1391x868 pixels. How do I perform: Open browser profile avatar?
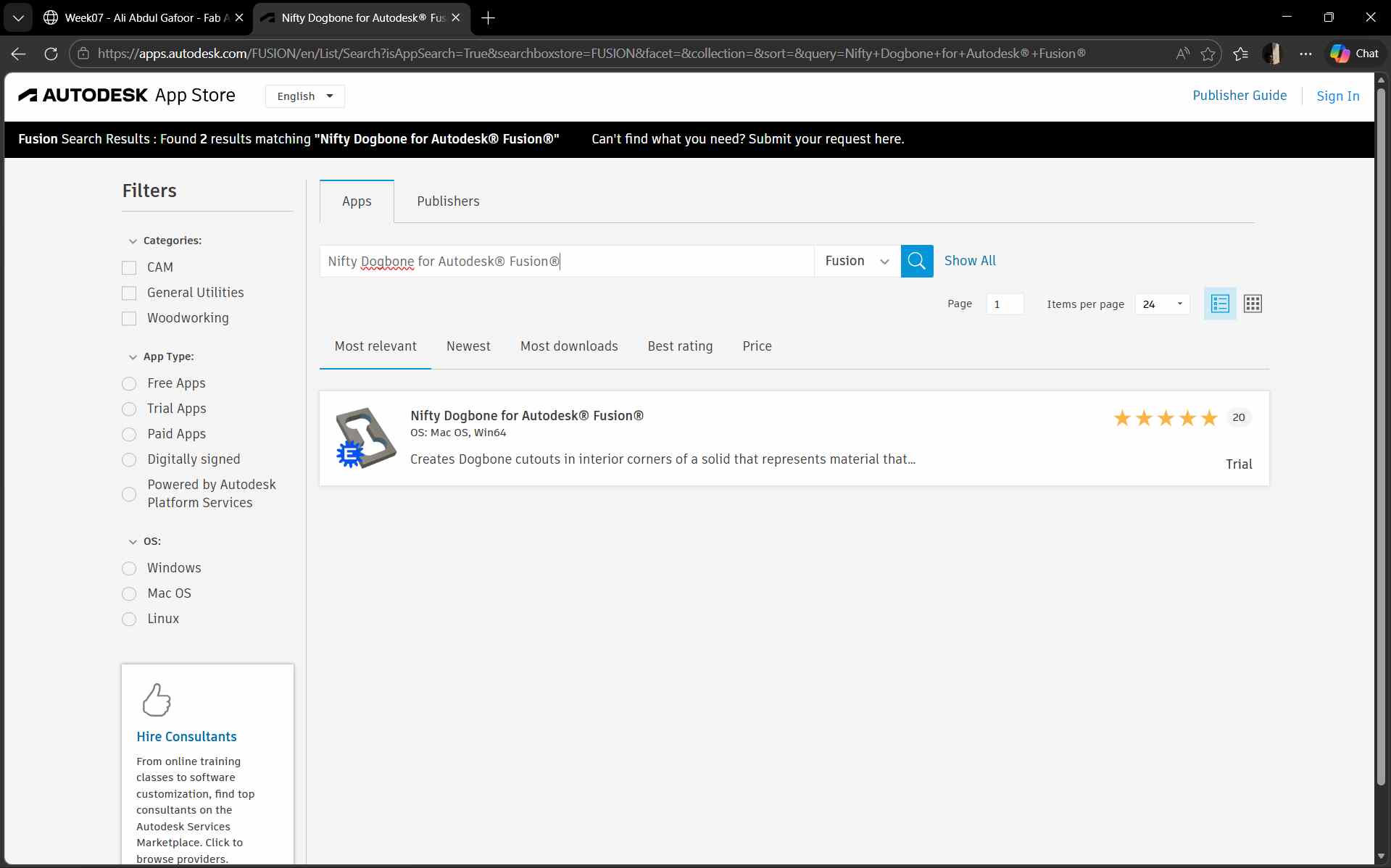[x=1272, y=54]
